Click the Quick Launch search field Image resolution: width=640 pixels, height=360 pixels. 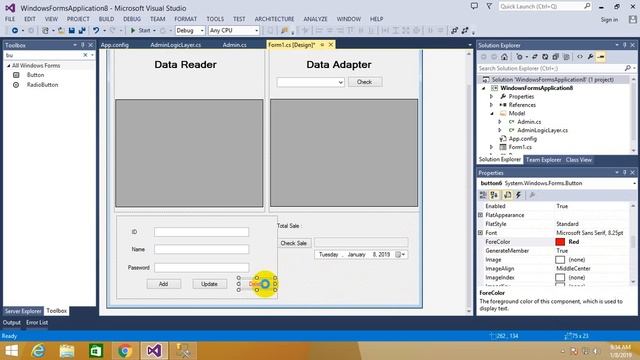(544, 7)
